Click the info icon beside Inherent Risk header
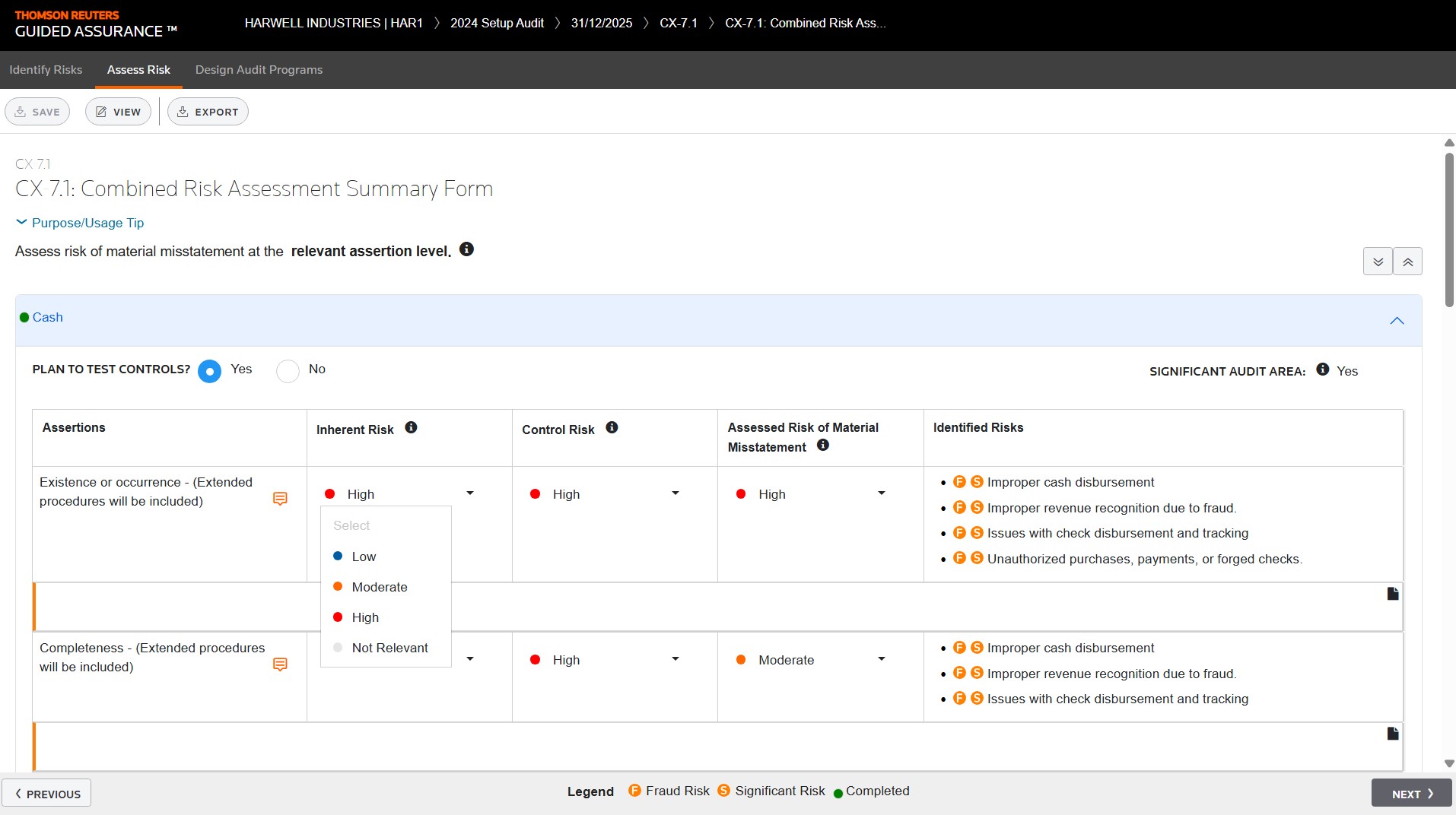Screen dimensions: 1456x815 point(411,428)
